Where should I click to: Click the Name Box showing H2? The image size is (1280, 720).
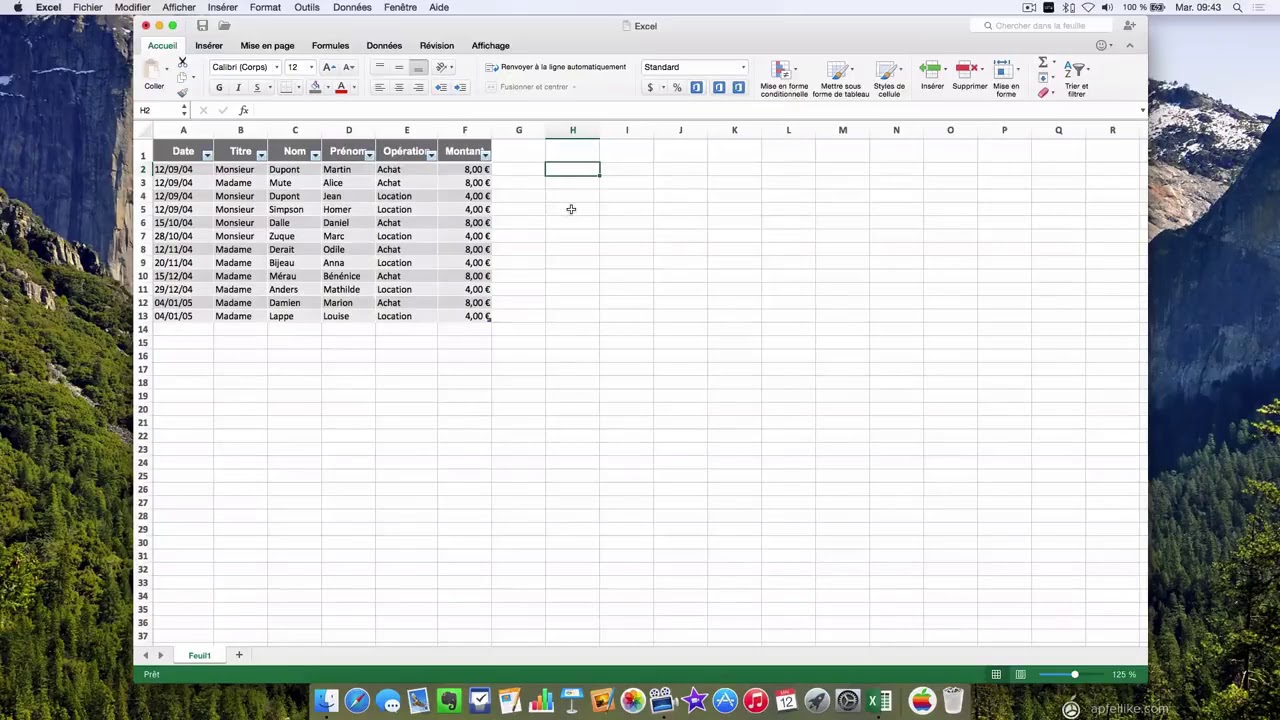click(x=159, y=110)
